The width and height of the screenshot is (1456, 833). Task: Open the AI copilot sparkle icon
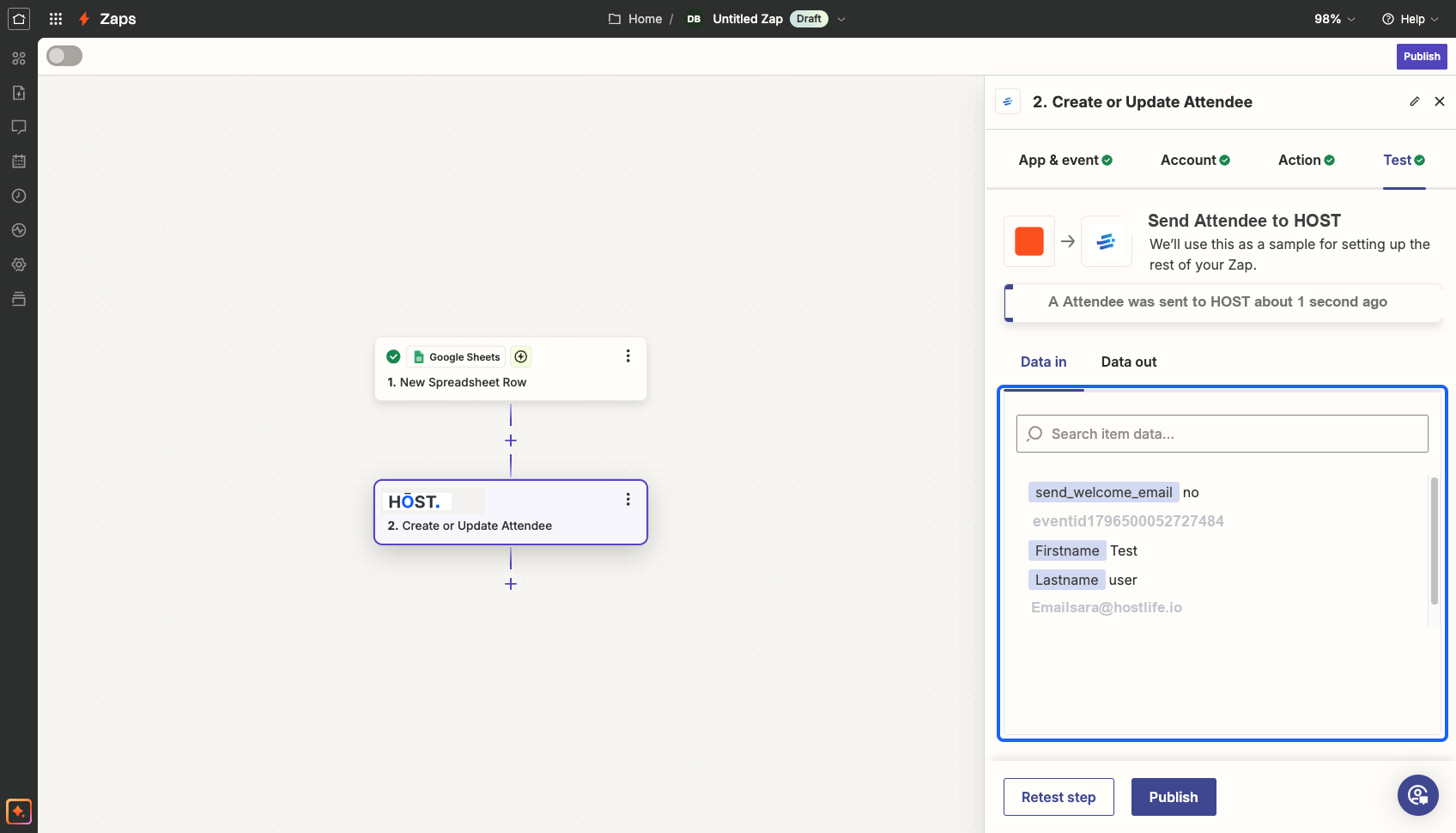(19, 811)
